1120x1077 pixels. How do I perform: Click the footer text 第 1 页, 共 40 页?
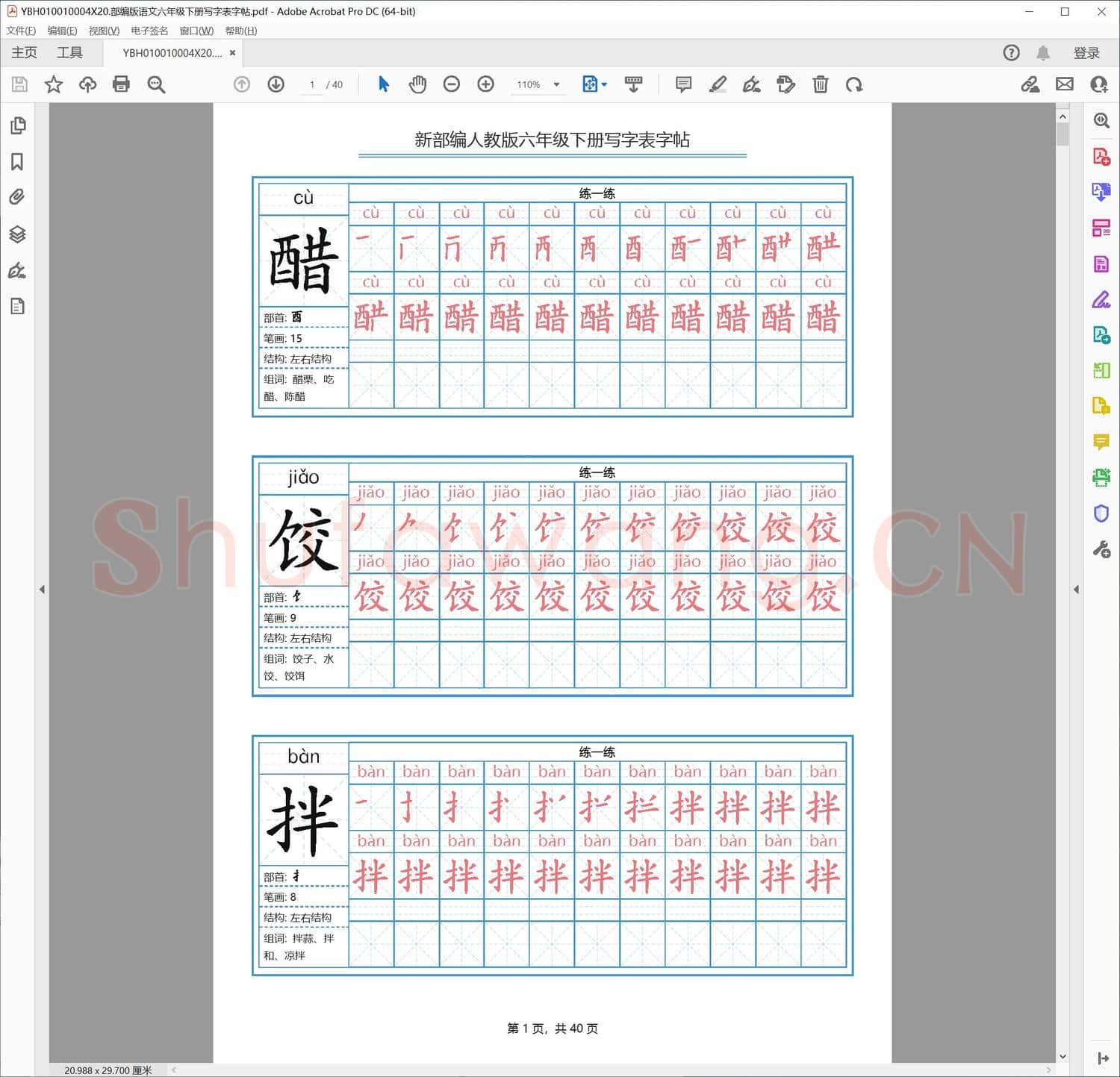pyautogui.click(x=553, y=1028)
